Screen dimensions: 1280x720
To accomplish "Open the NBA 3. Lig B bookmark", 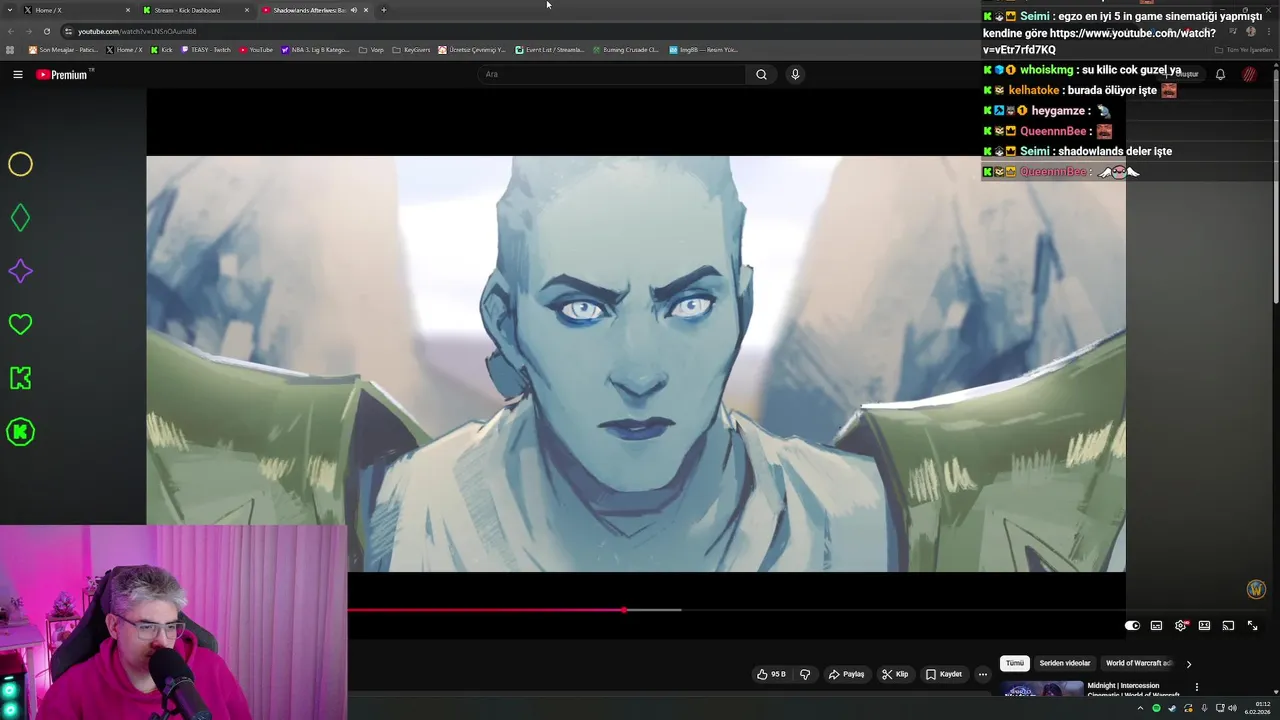I will [315, 49].
